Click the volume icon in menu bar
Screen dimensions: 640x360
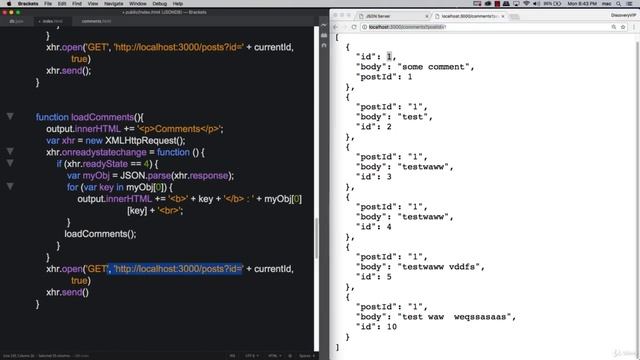(536, 4)
